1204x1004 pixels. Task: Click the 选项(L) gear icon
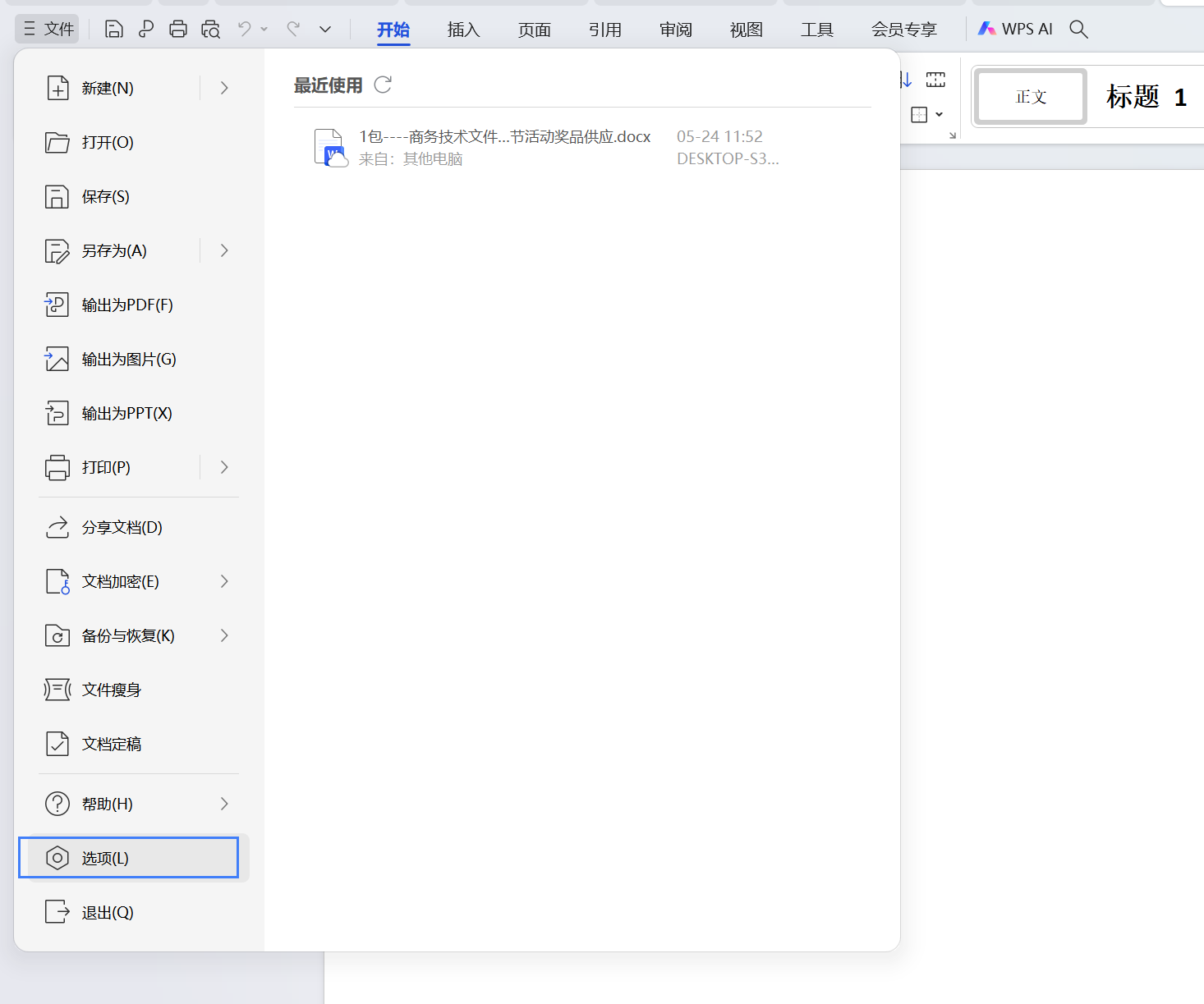57,858
